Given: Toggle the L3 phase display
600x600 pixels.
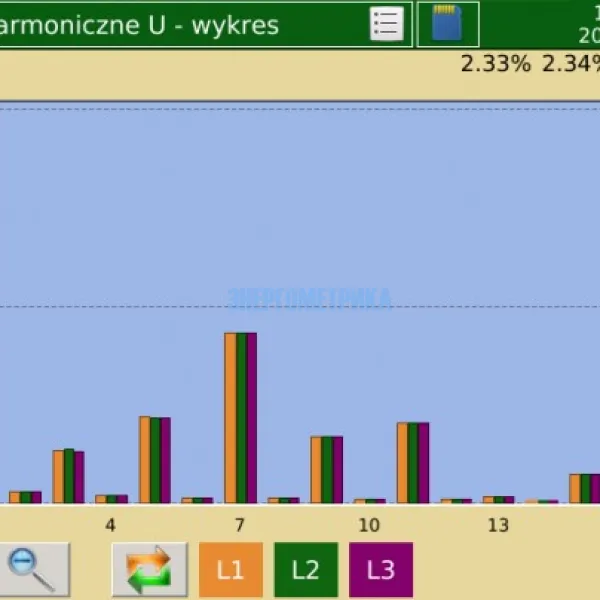Looking at the screenshot, I should click(x=380, y=569).
